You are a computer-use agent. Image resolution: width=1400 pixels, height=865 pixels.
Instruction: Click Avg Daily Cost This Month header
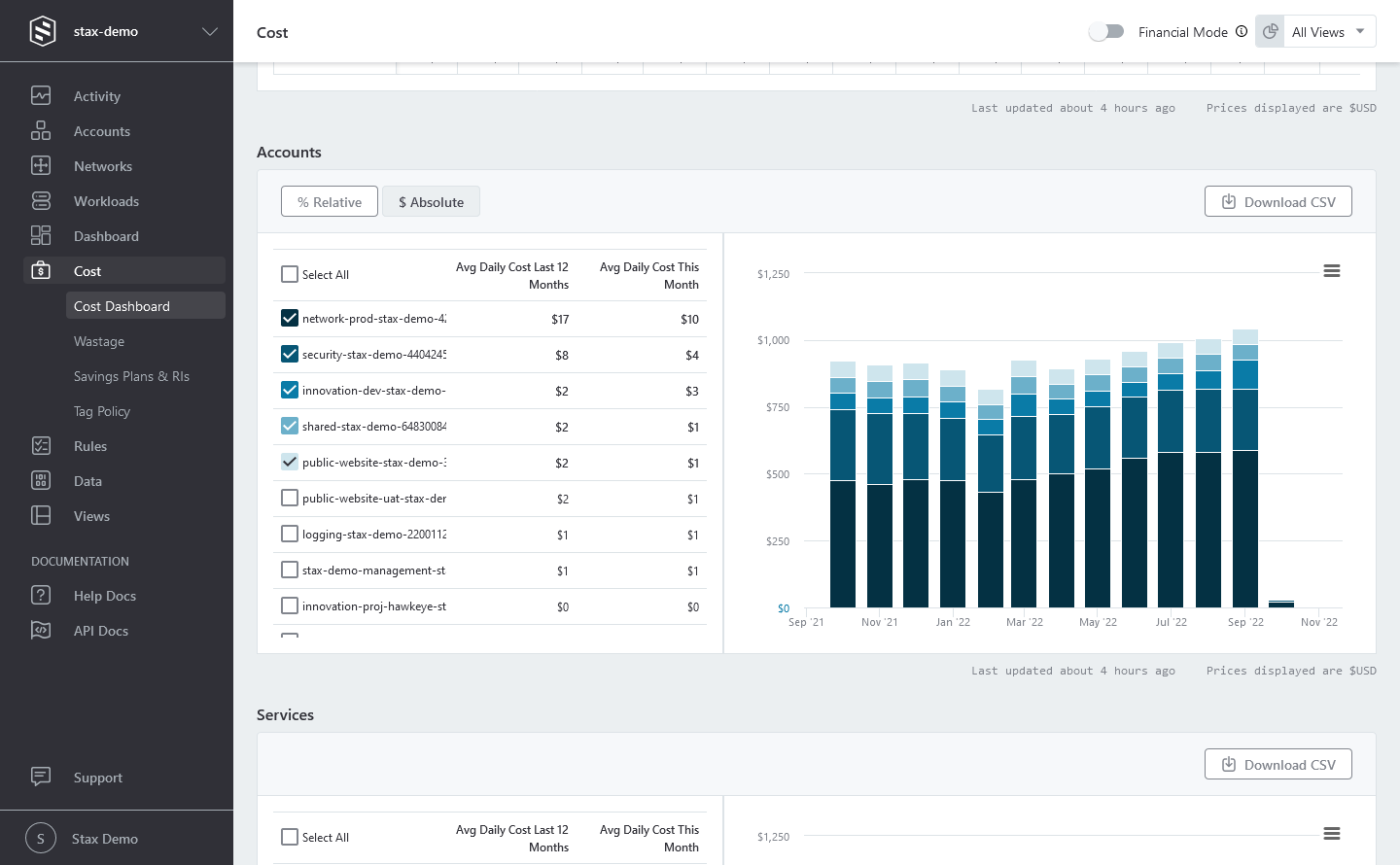point(649,275)
